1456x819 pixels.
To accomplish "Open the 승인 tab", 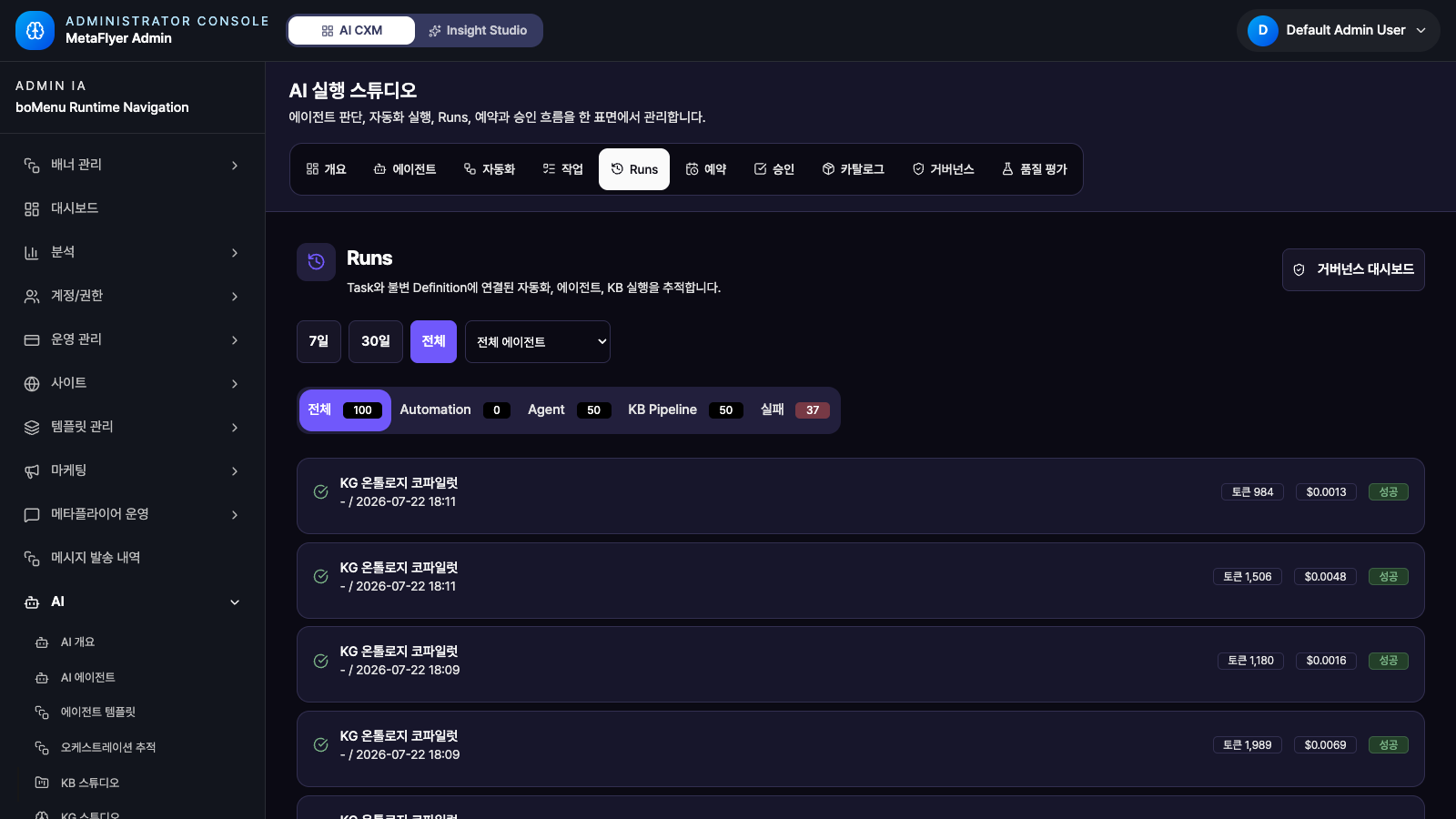I will tap(774, 169).
